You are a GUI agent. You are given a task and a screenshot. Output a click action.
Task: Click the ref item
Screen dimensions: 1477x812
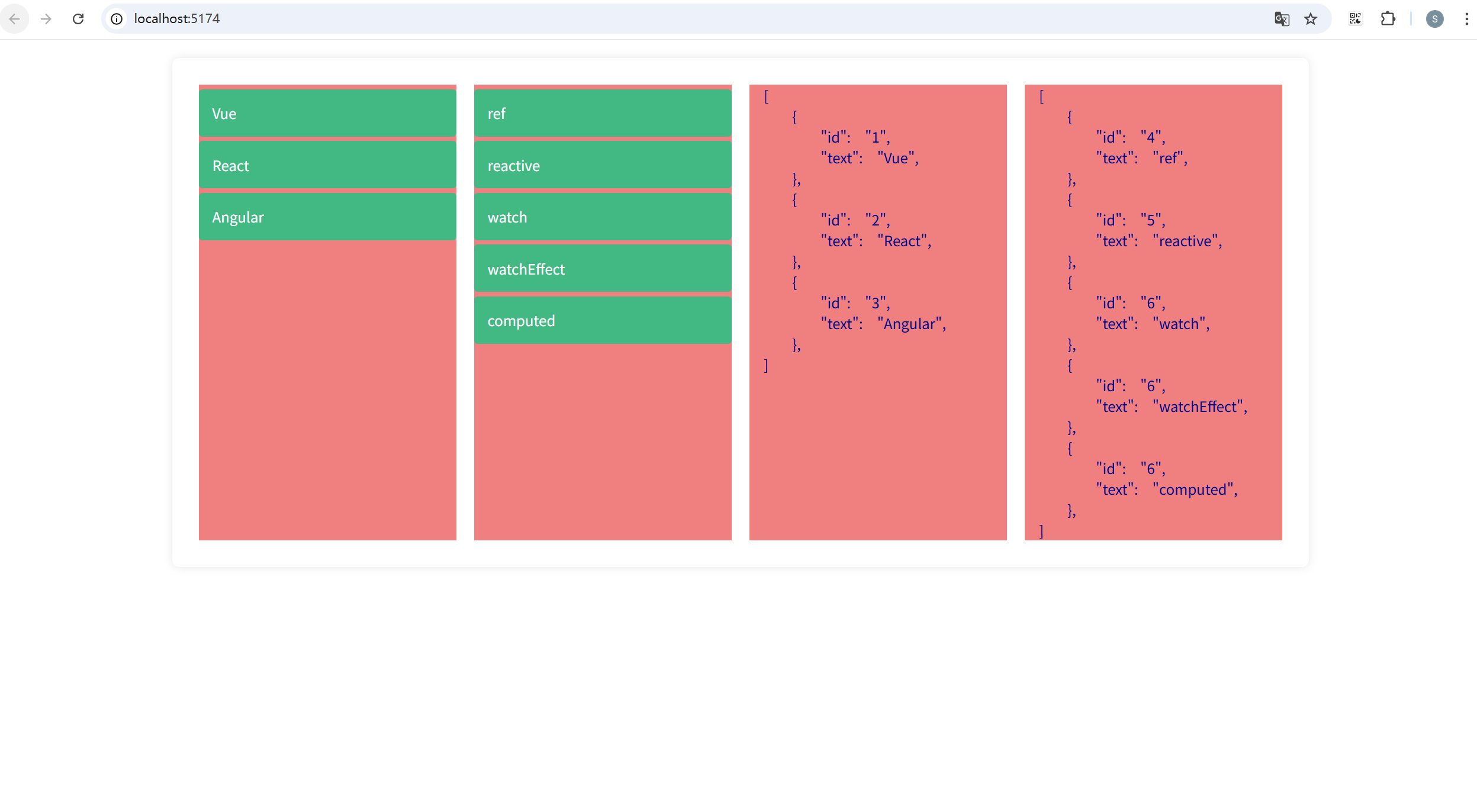click(603, 114)
